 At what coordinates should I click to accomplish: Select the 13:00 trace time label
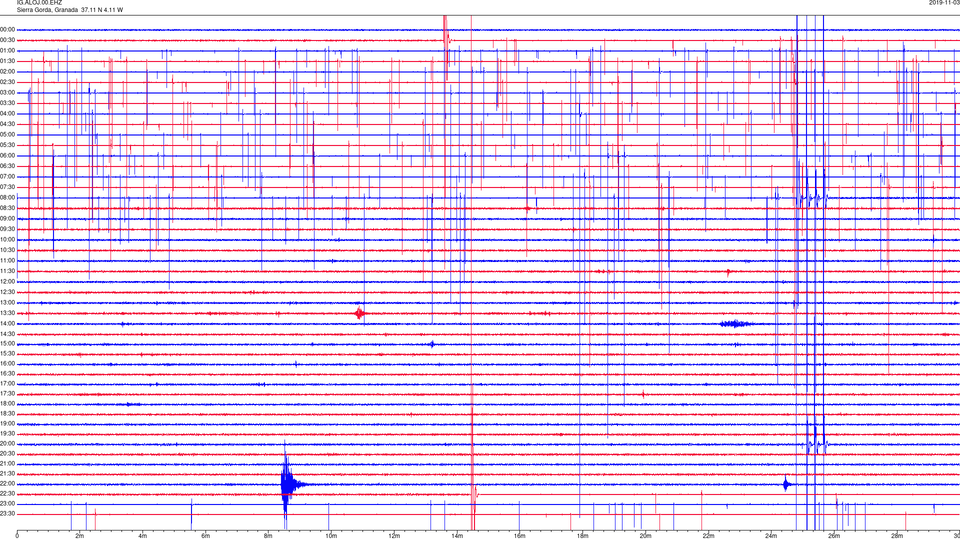(8, 302)
